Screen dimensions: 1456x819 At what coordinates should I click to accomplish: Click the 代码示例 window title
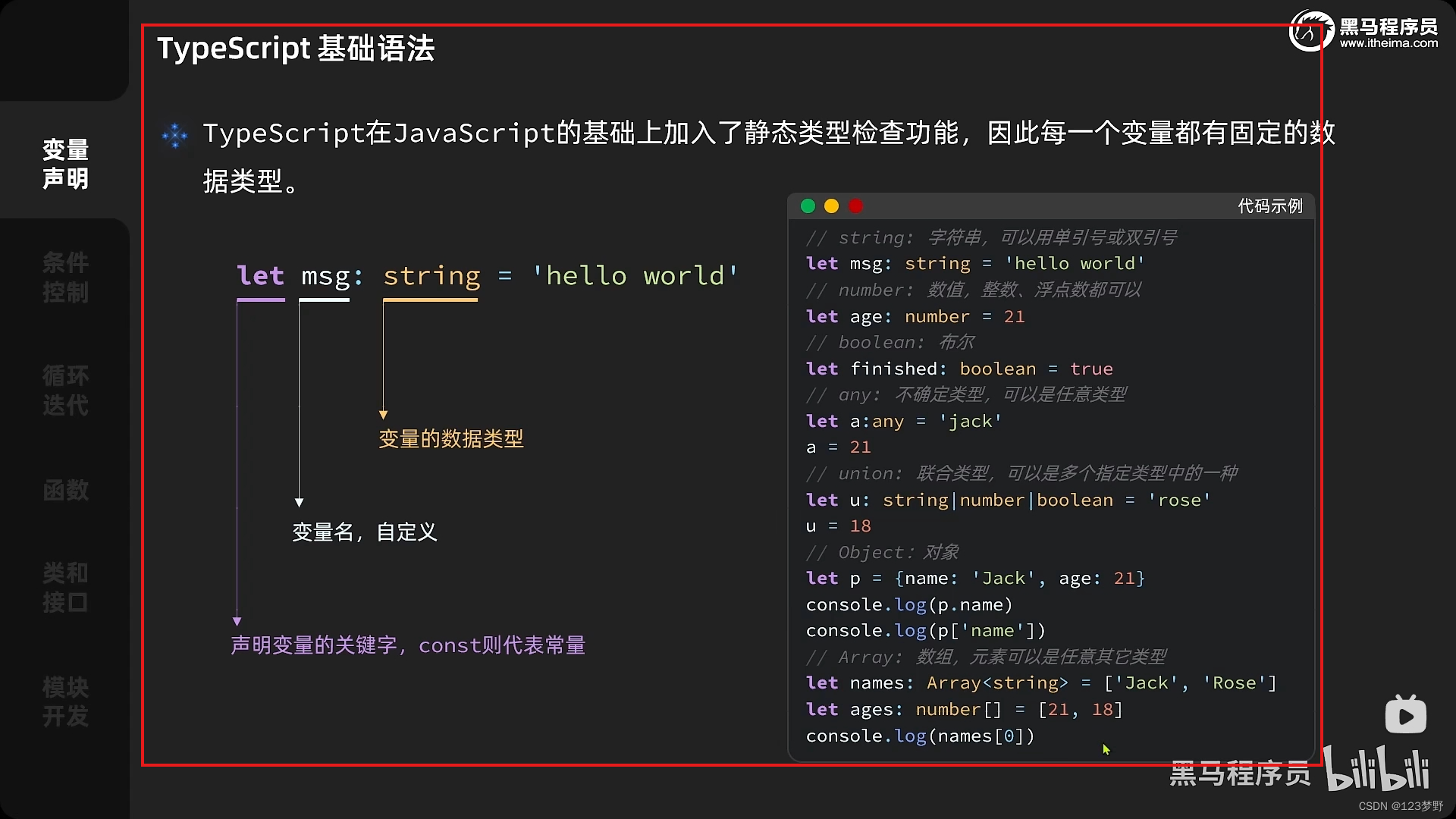tap(1269, 206)
